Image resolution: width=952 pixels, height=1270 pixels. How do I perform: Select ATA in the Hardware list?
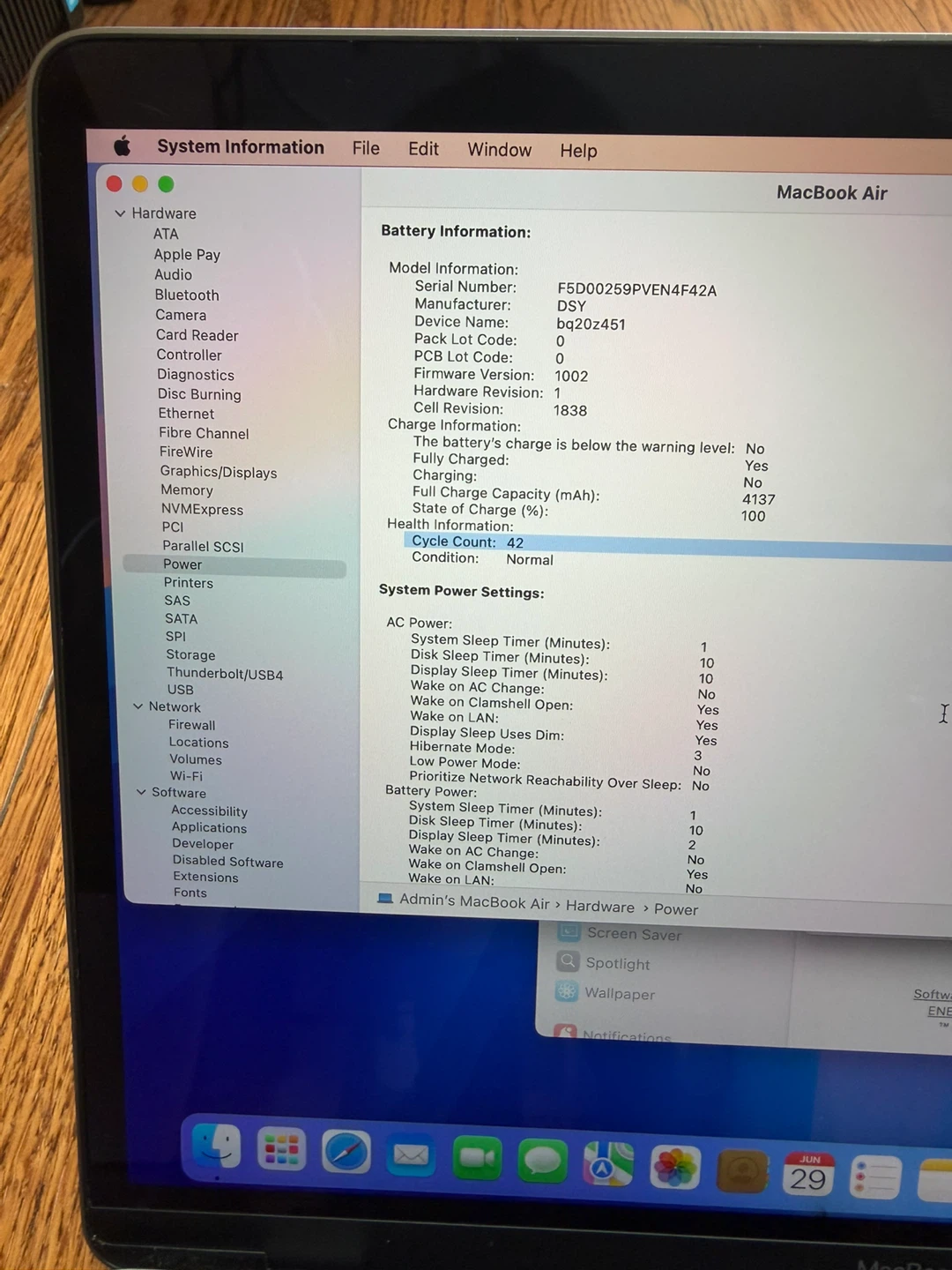click(x=166, y=234)
